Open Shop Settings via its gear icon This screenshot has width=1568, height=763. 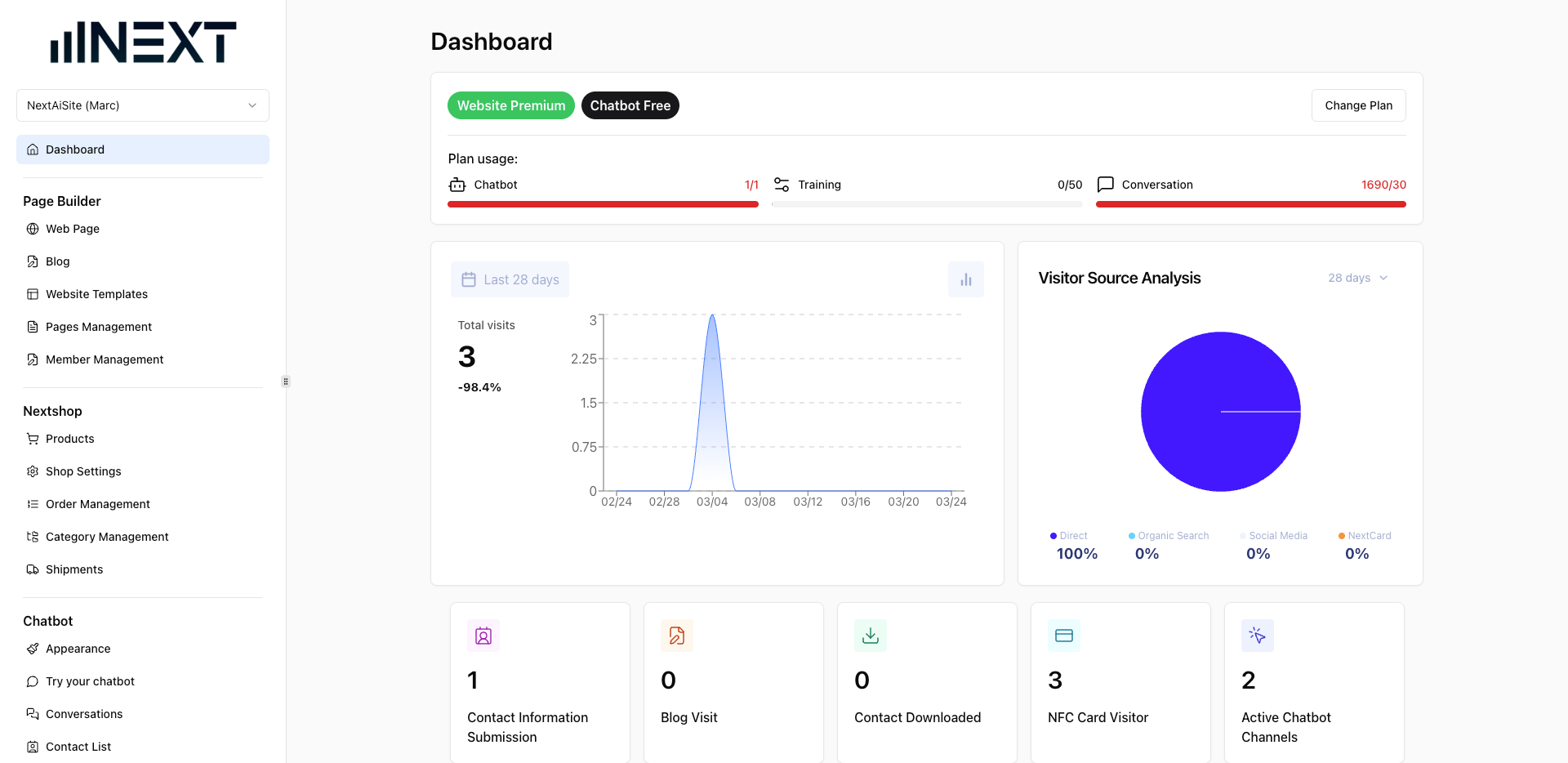tap(32, 471)
